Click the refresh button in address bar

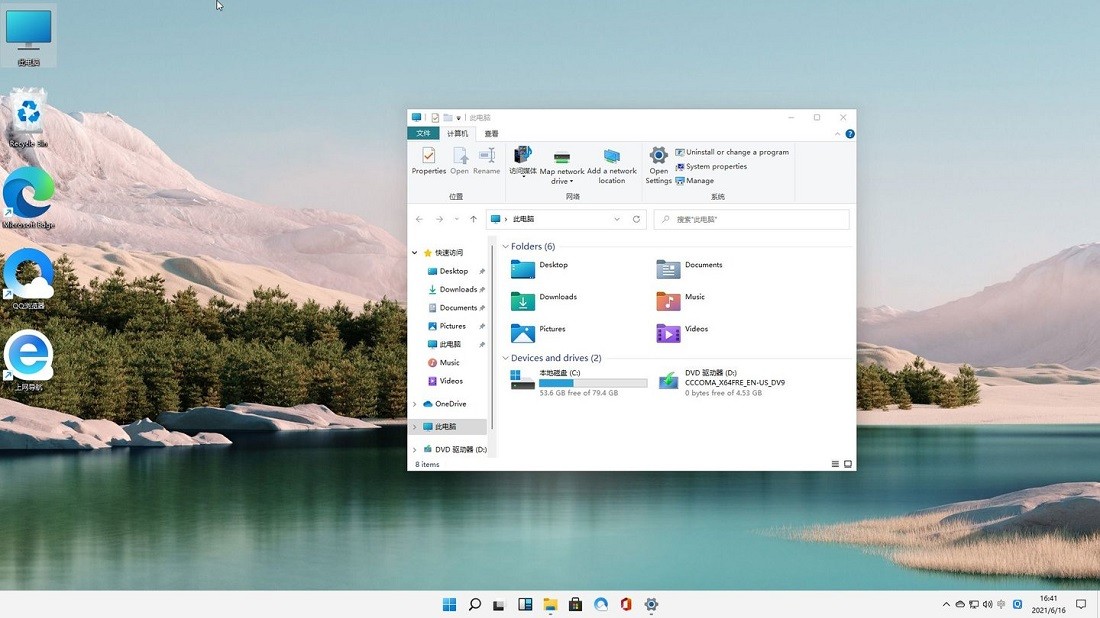(x=636, y=219)
